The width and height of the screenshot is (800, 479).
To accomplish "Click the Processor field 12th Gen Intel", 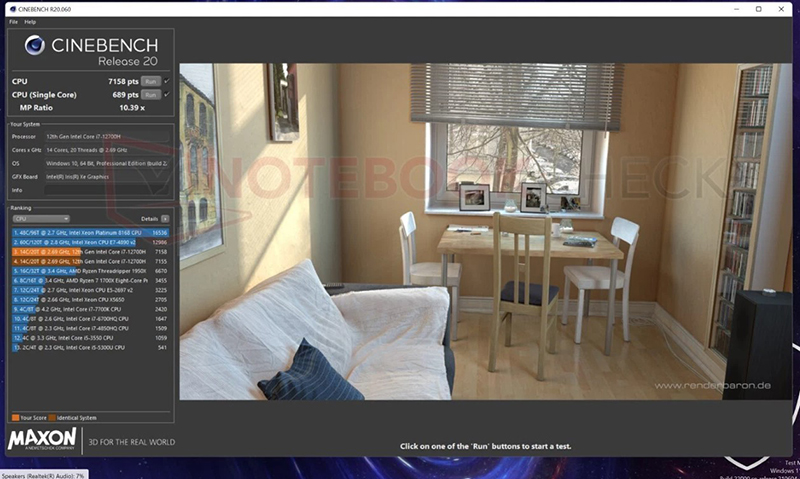I will (107, 137).
